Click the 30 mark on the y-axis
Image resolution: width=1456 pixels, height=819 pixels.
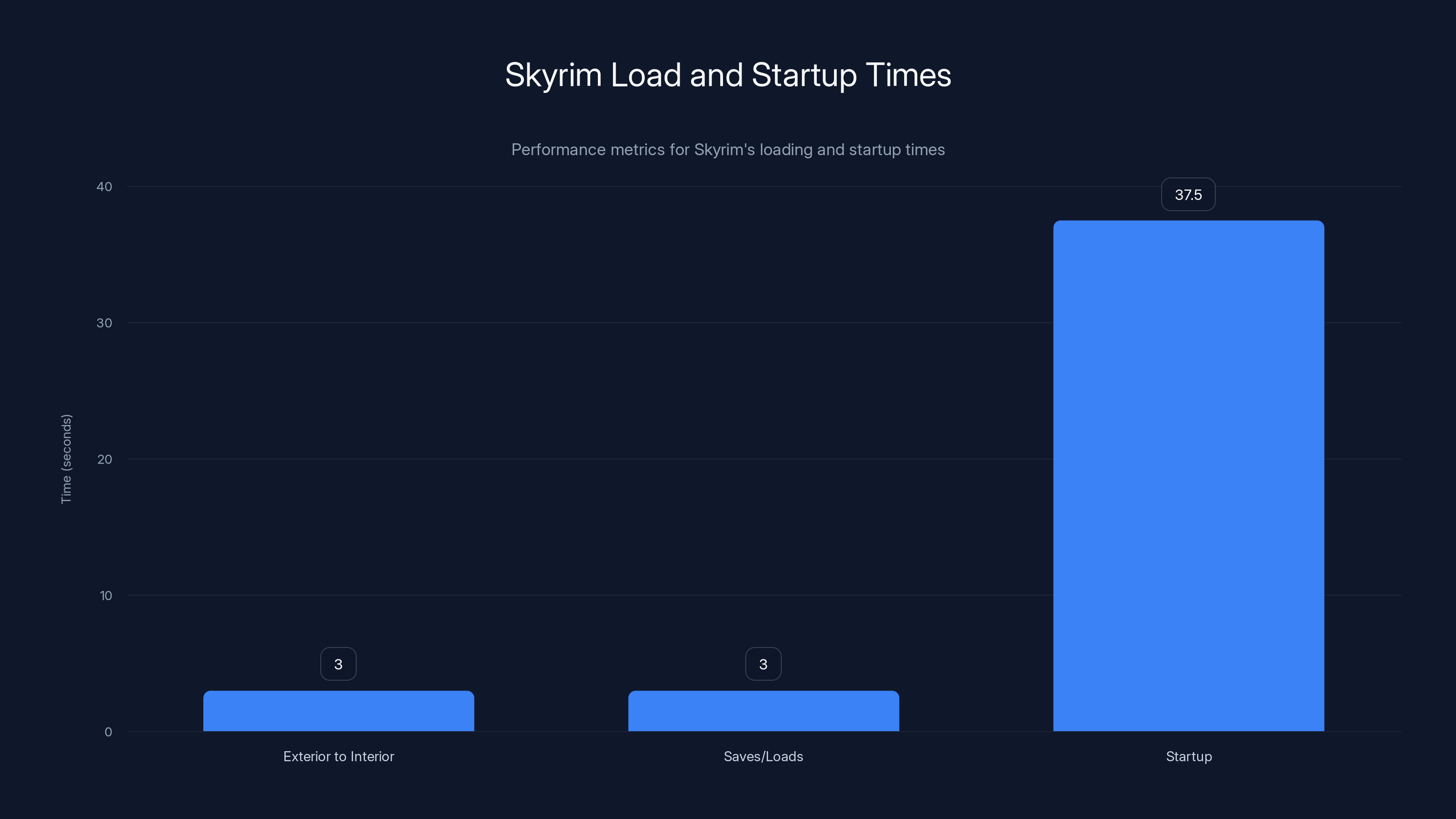point(104,323)
